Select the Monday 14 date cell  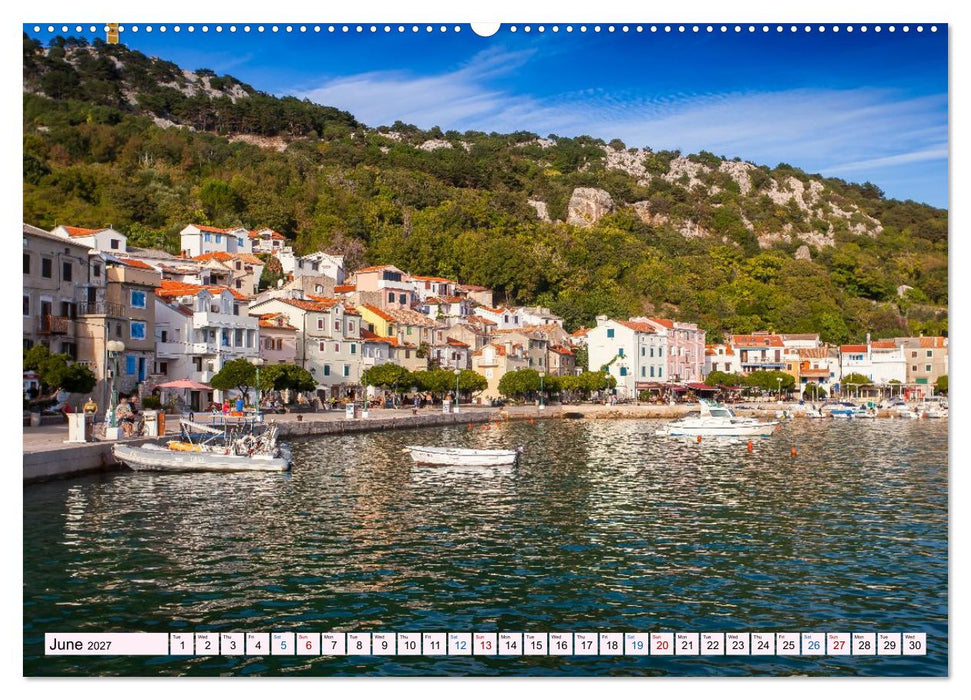coord(510,644)
